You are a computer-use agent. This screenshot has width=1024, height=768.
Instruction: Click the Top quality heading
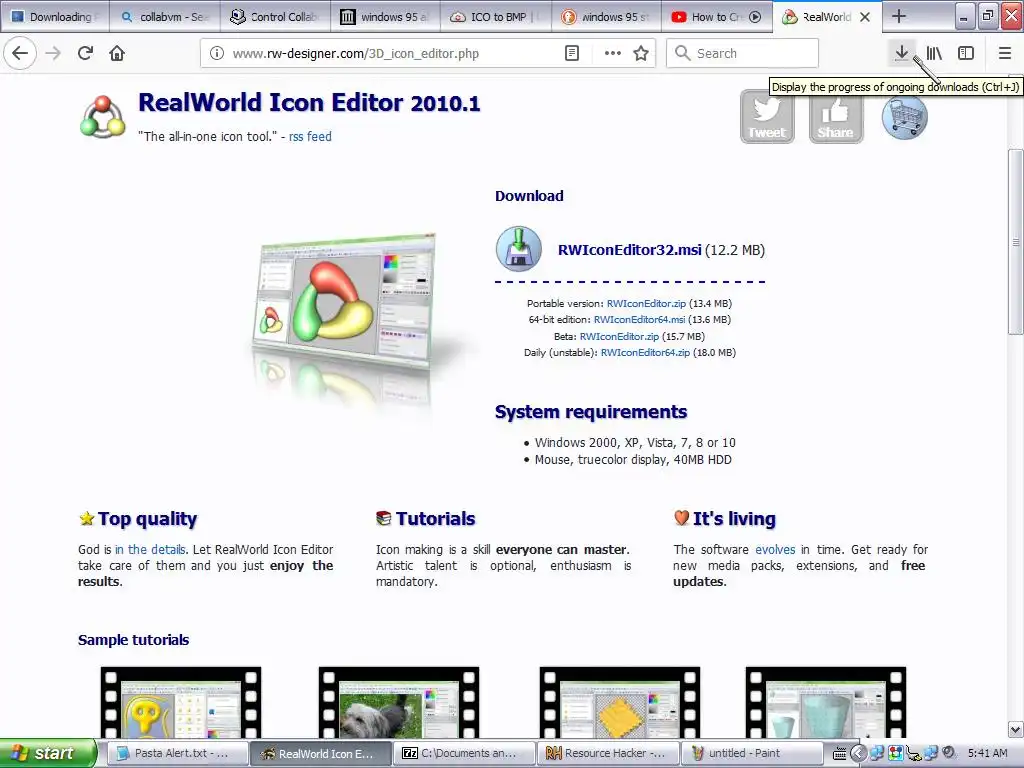point(148,519)
